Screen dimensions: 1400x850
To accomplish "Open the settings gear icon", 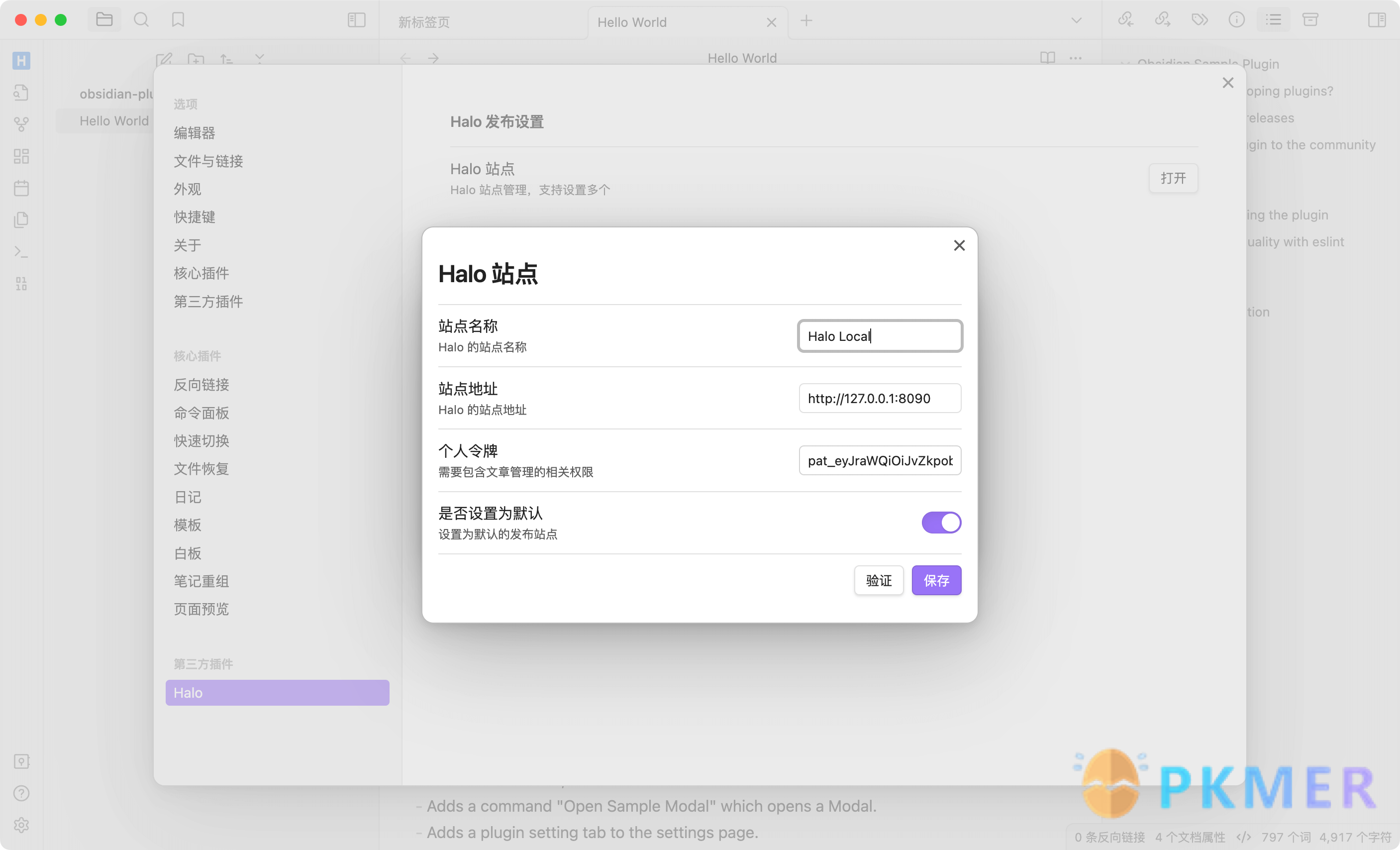I will (x=21, y=825).
